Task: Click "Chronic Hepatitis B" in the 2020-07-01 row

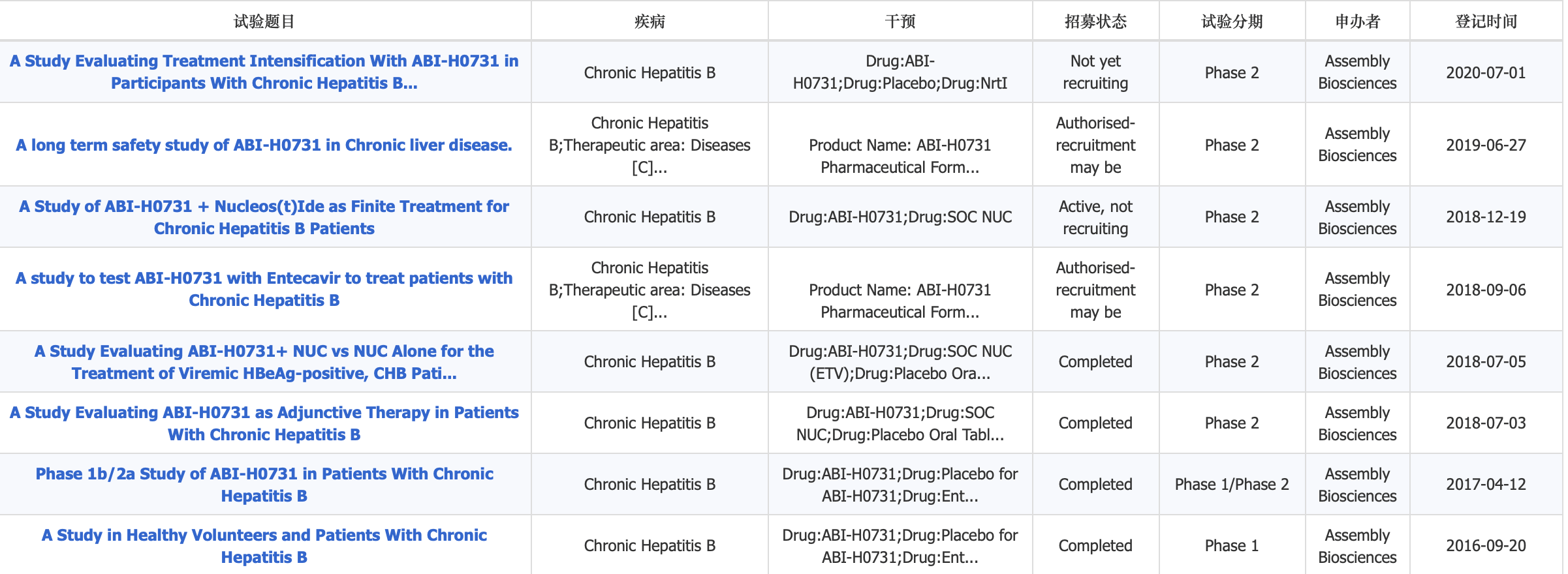Action: (x=650, y=72)
